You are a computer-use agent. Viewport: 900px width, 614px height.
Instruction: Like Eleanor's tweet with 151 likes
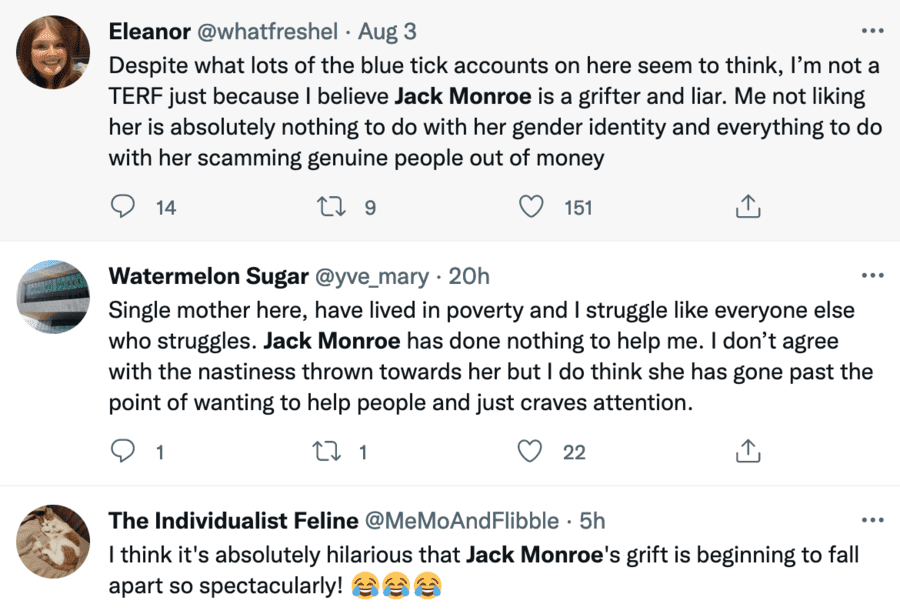click(x=533, y=207)
